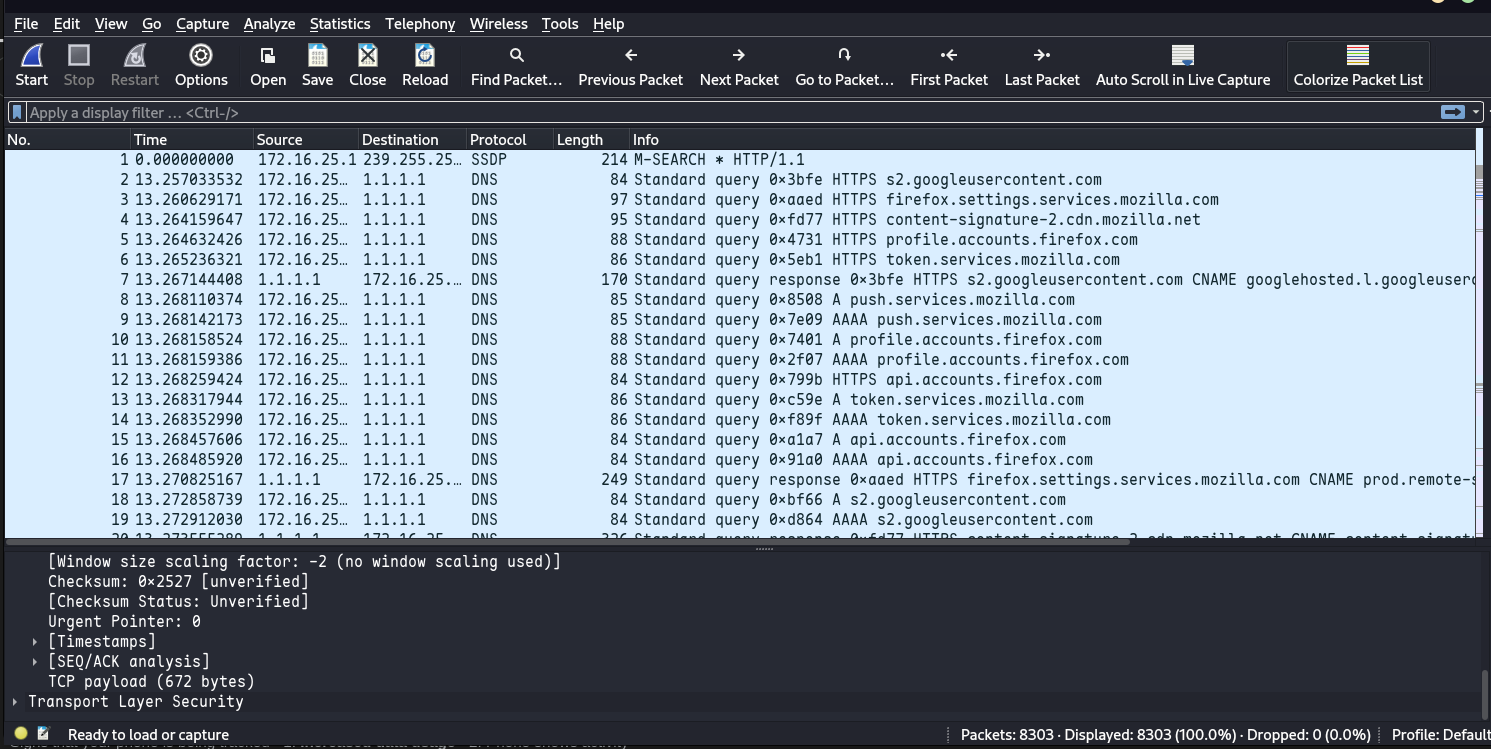Select packet 3 firefox.settings.services.mozilla.com query
The image size is (1491, 749).
[740, 200]
